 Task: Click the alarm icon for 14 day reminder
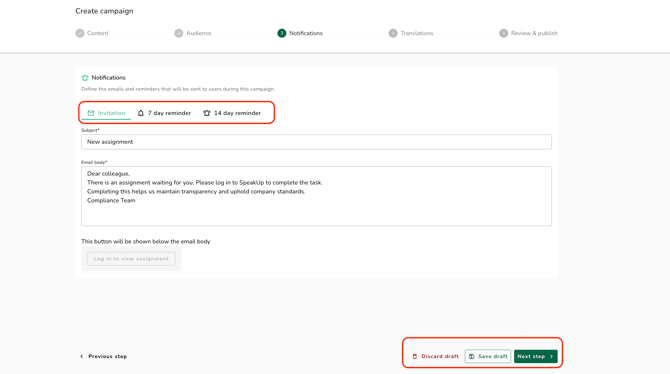click(x=207, y=113)
